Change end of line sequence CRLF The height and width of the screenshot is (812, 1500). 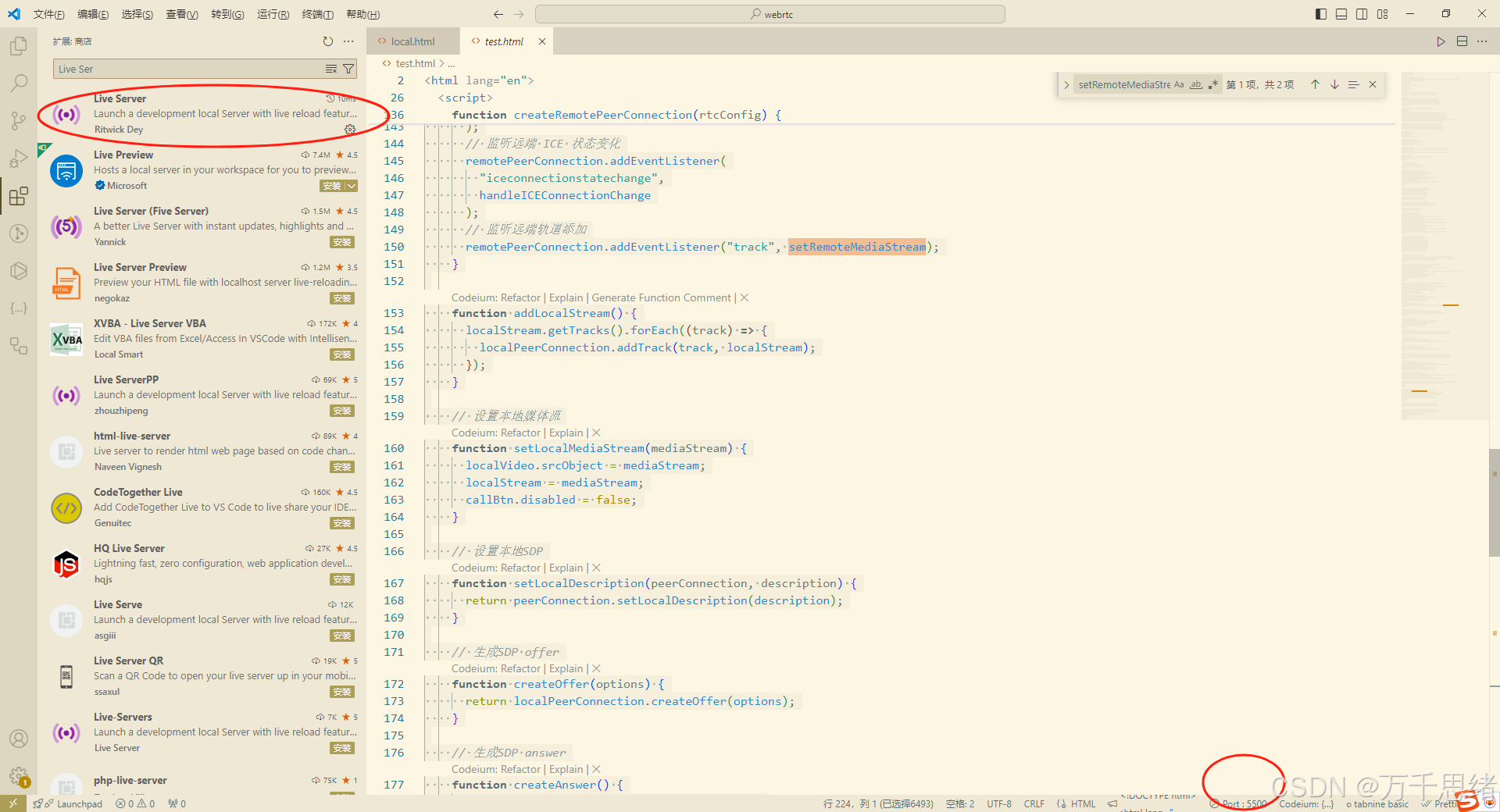(1034, 803)
